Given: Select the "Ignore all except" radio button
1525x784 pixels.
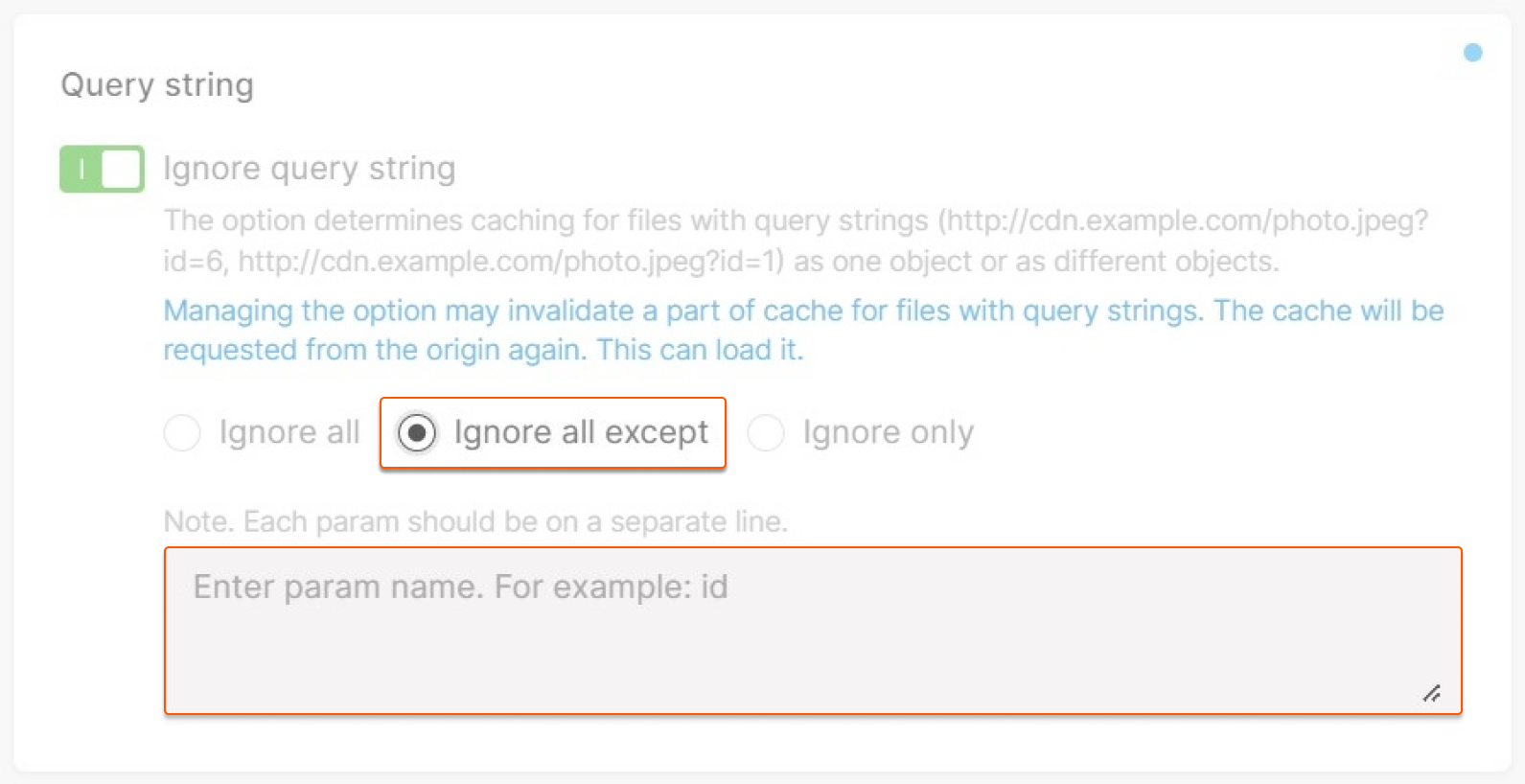Looking at the screenshot, I should point(417,432).
